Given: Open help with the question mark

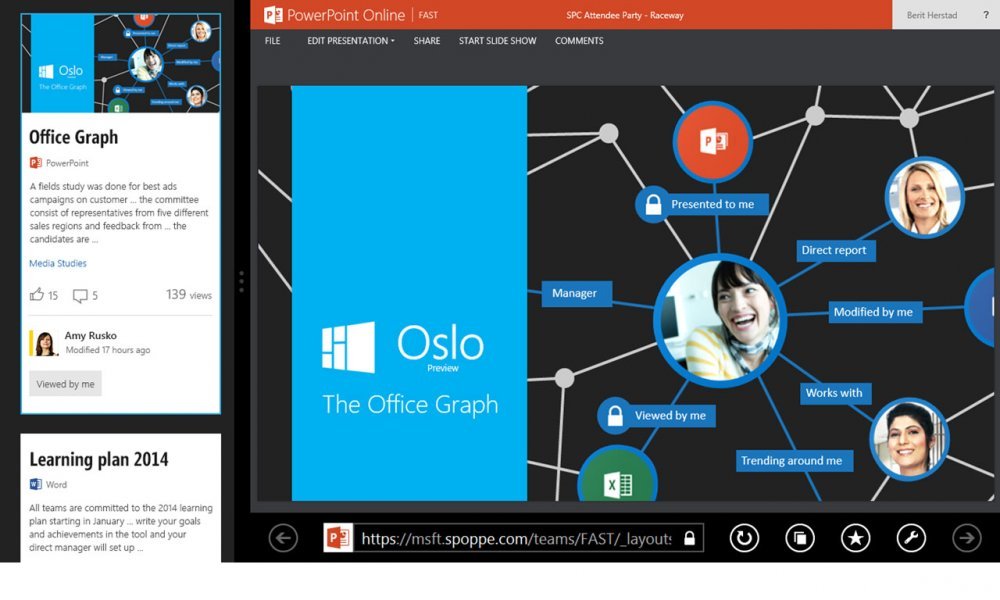Looking at the screenshot, I should pos(986,15).
